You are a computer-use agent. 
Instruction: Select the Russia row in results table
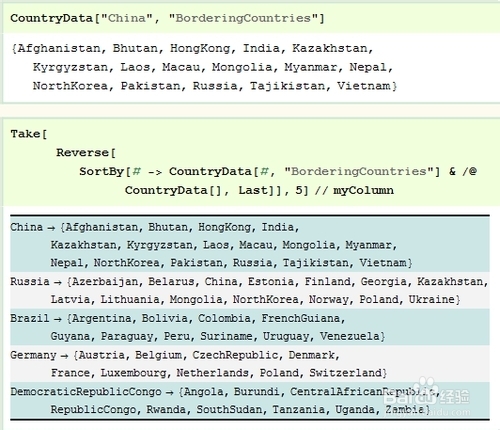pos(250,290)
